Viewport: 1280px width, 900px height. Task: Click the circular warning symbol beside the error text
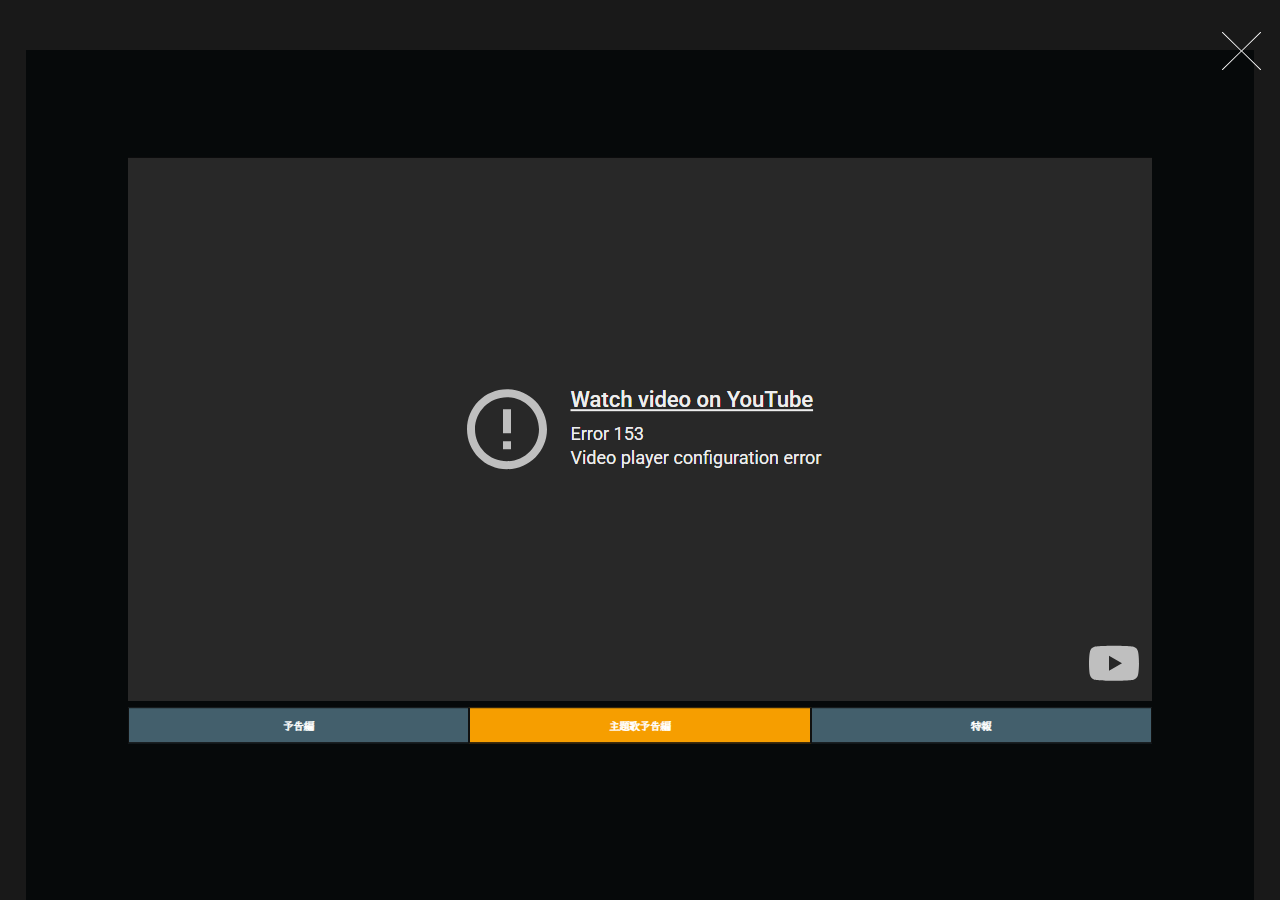click(x=507, y=429)
